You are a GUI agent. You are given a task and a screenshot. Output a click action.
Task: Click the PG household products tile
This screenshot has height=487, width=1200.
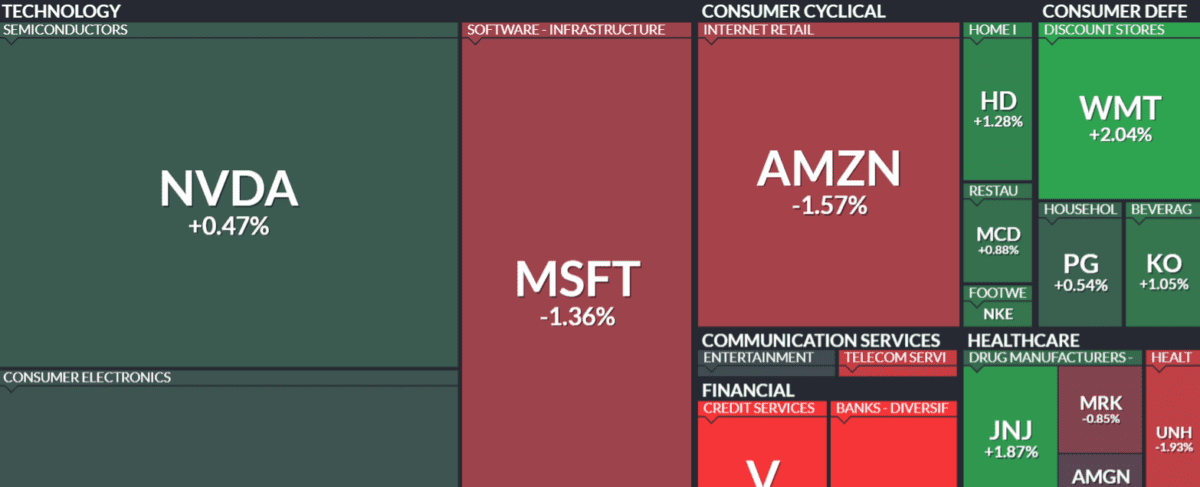coord(1081,272)
